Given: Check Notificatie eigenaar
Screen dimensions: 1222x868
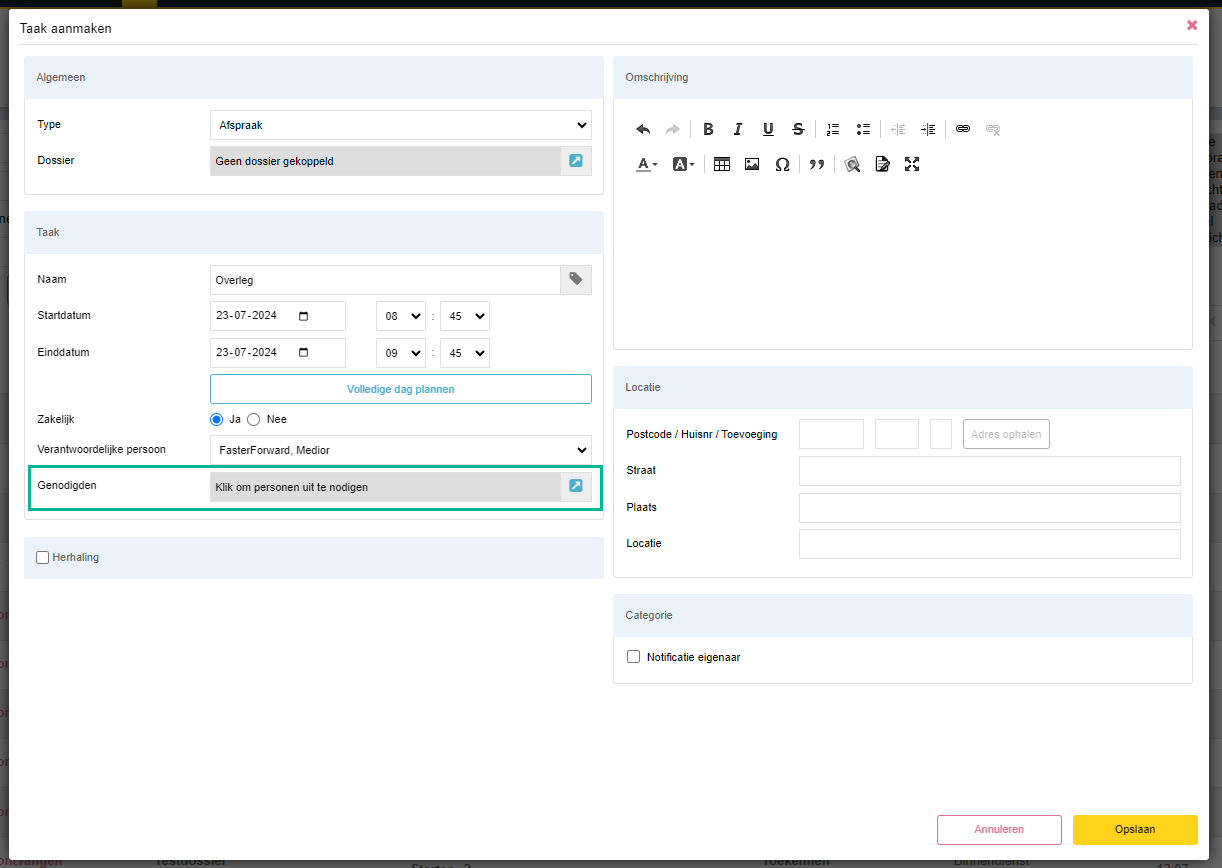Looking at the screenshot, I should [633, 657].
